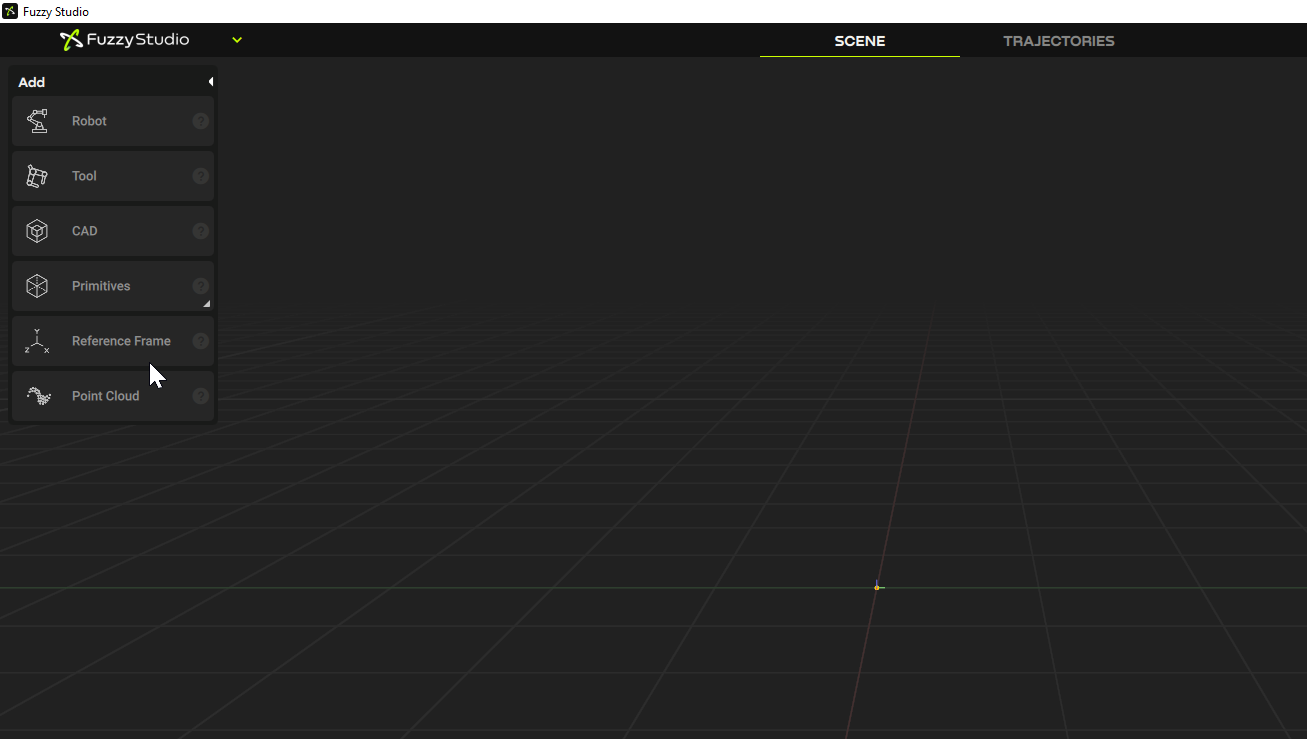Screen dimensions: 1307x739
Task: Collapse the Add panel
Action: coord(211,81)
